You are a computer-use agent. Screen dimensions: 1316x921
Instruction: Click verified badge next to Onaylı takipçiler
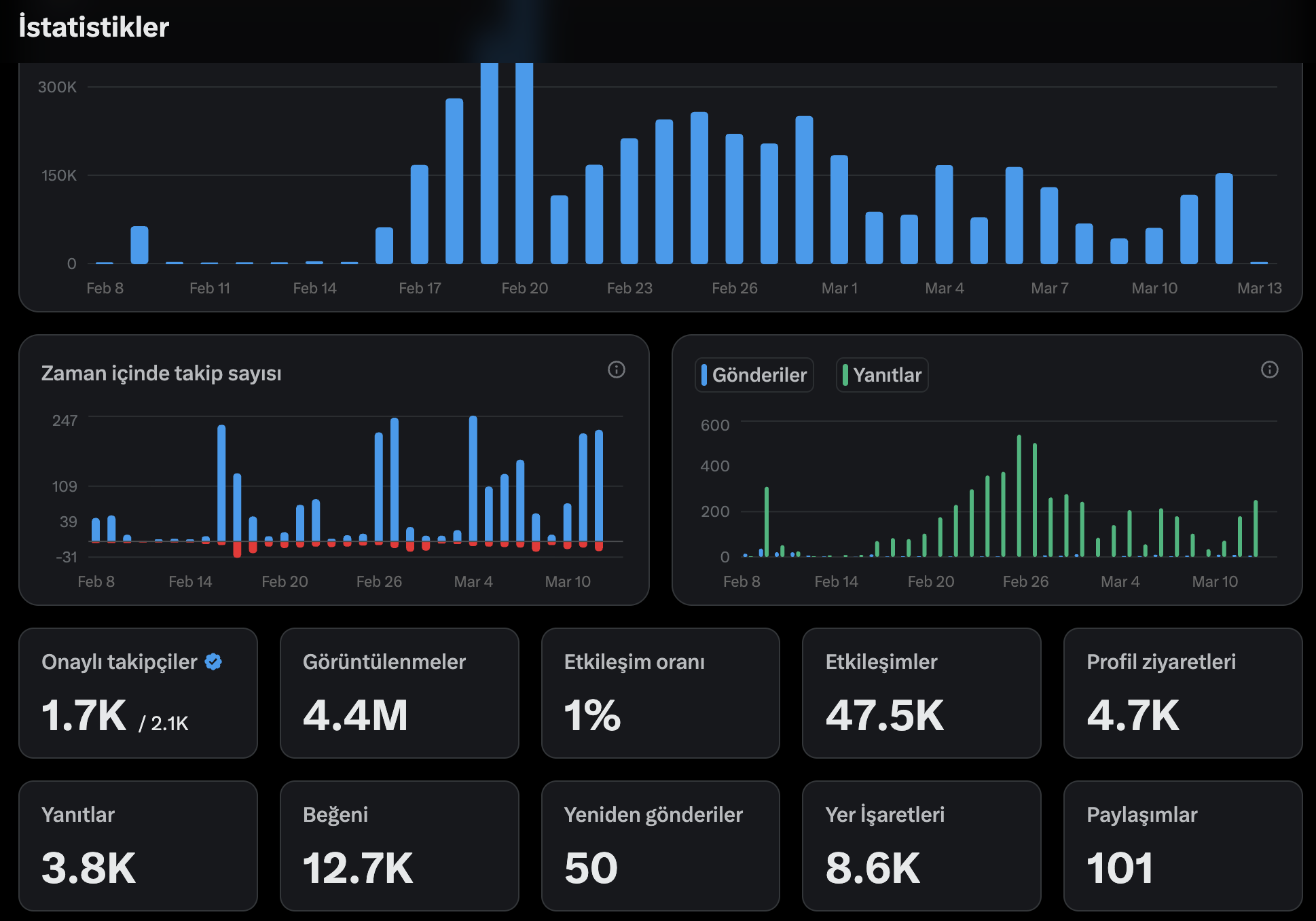pos(213,662)
